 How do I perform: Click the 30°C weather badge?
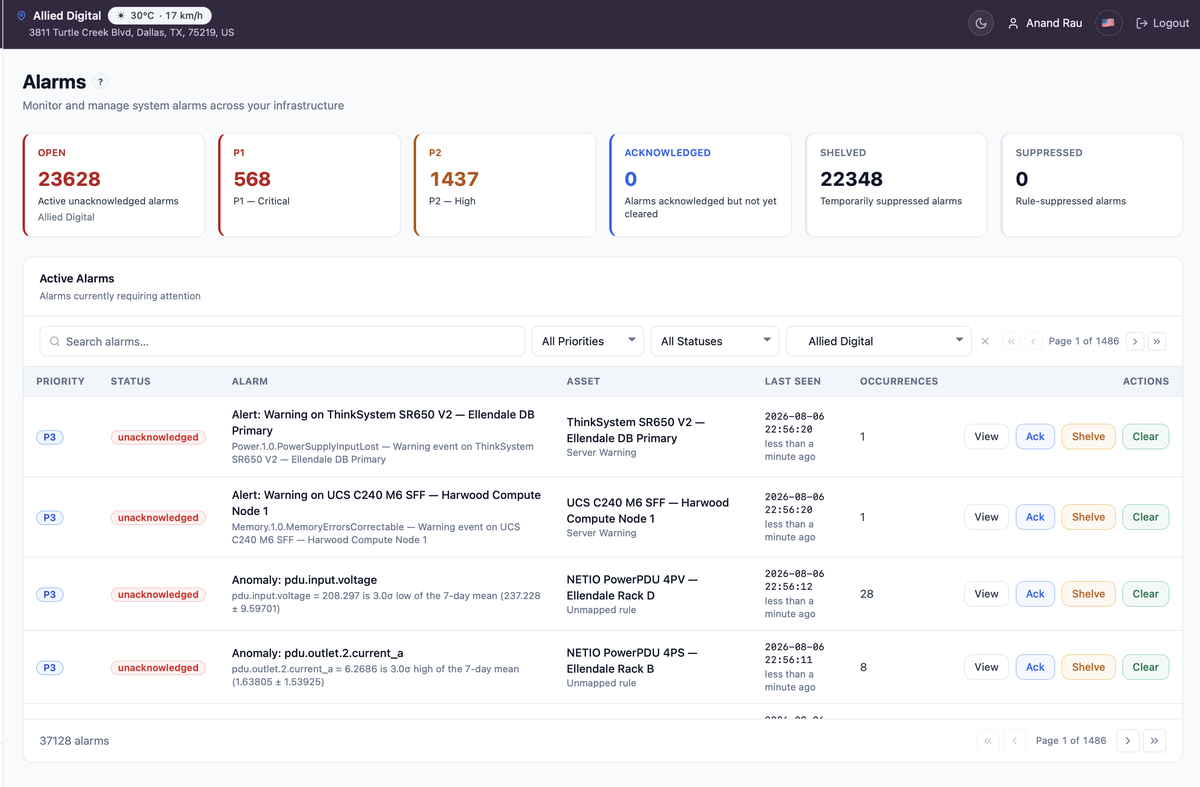coord(160,16)
